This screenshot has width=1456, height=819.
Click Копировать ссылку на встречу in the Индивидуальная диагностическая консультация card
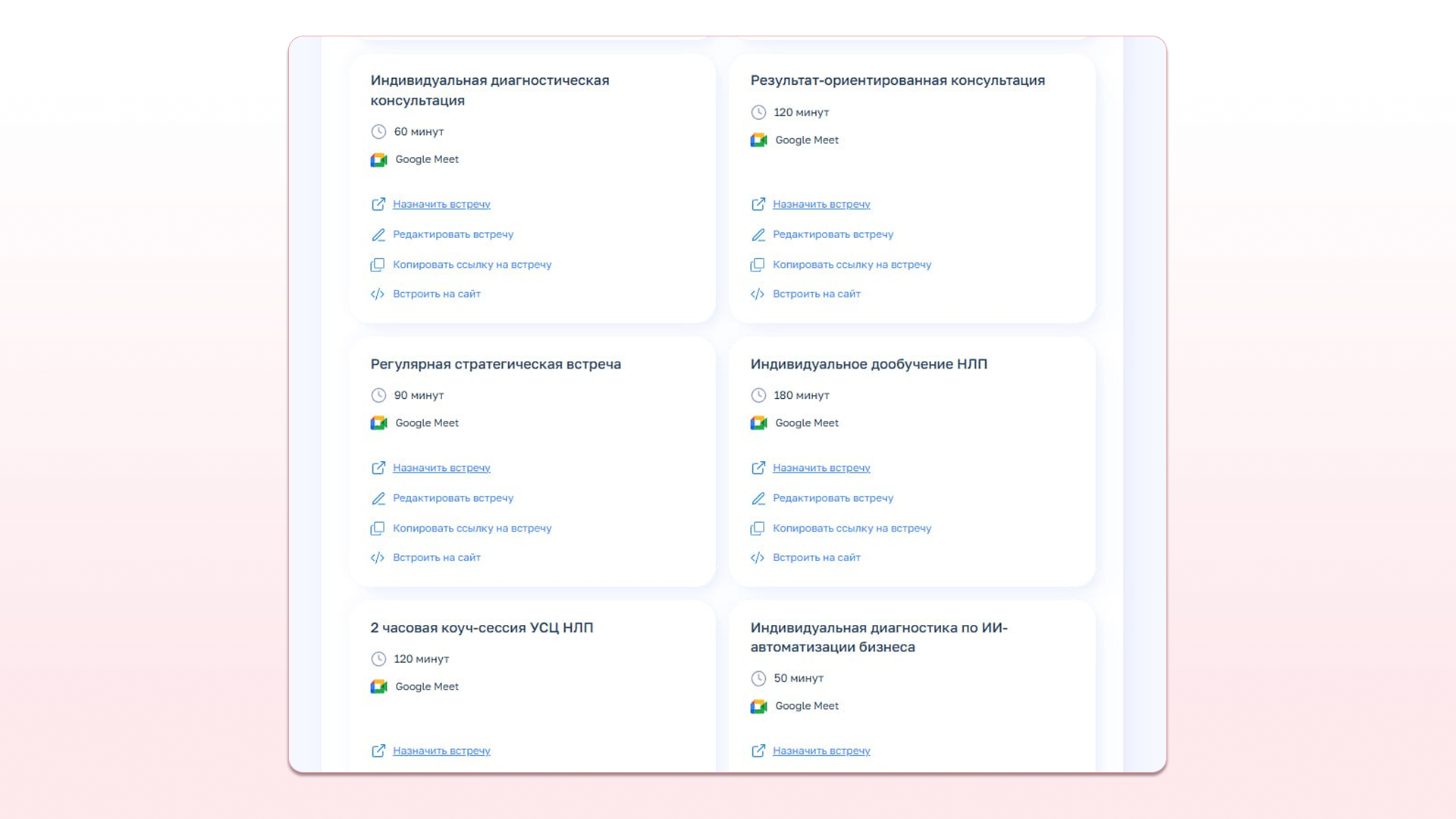click(x=472, y=265)
